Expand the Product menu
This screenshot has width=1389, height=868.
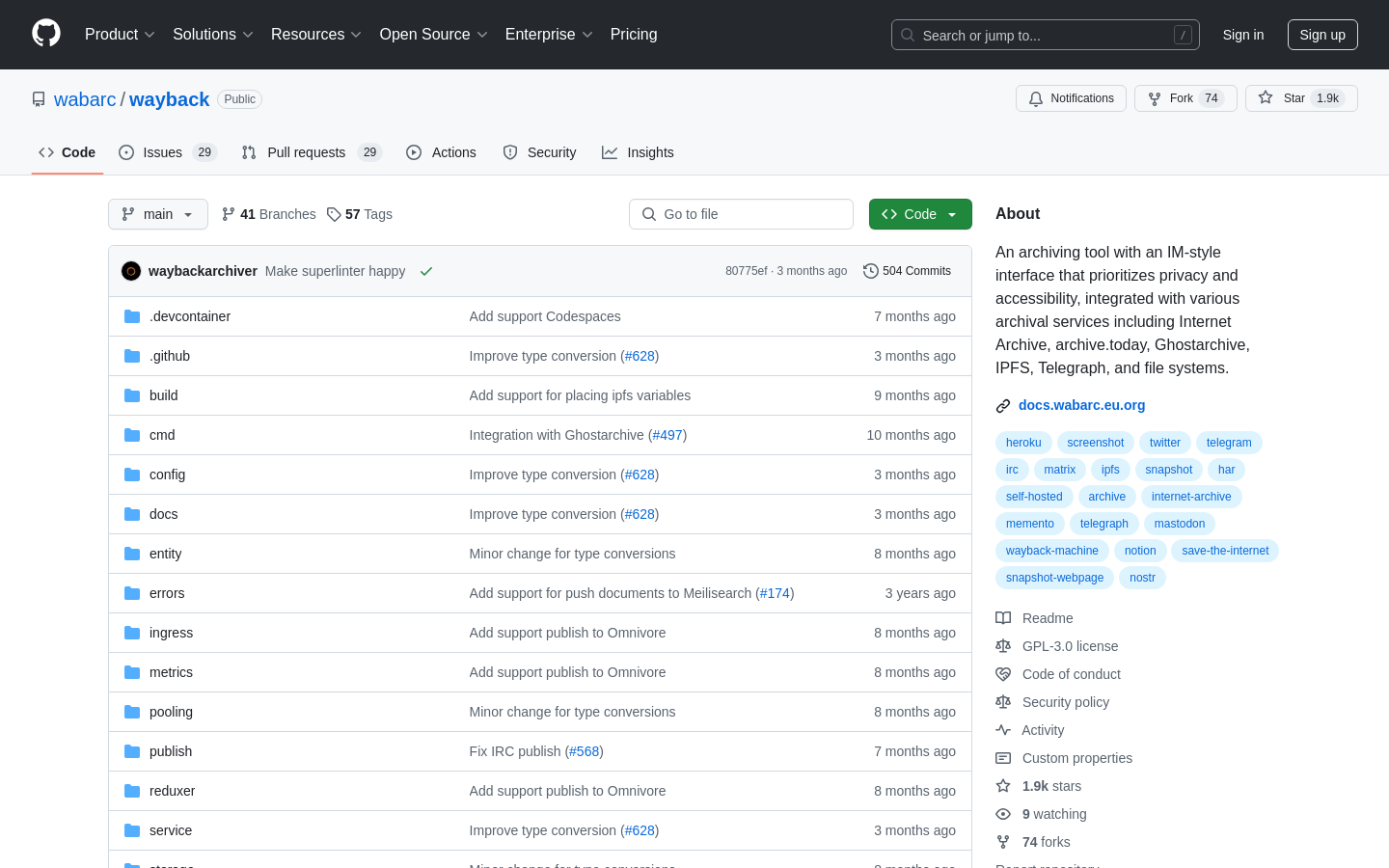120,35
